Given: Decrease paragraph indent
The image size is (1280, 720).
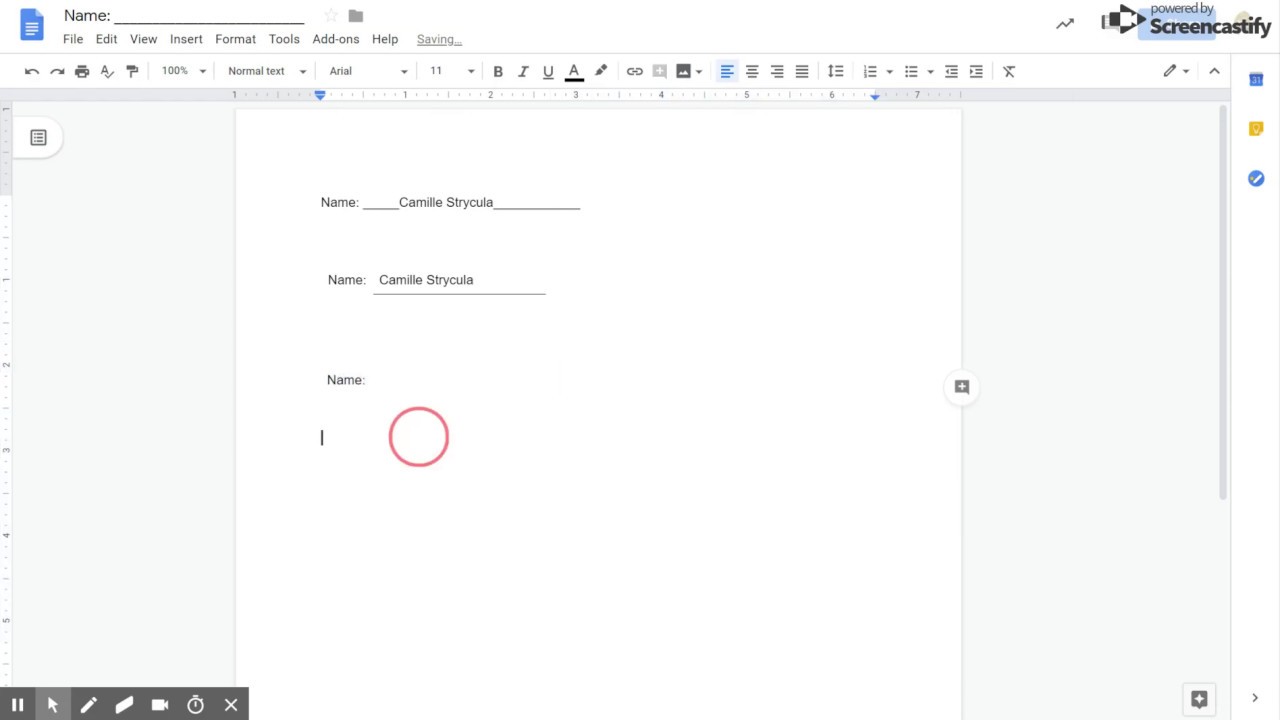Looking at the screenshot, I should 951,71.
